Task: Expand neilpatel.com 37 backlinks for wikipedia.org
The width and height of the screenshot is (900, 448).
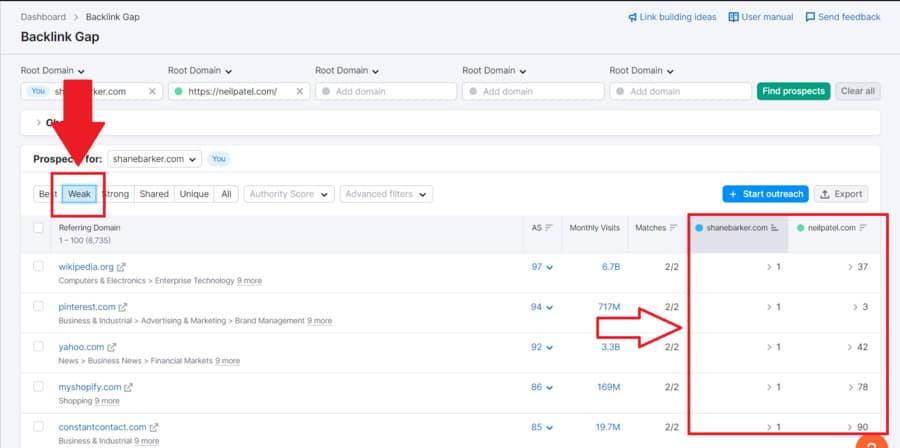Action: tap(858, 267)
